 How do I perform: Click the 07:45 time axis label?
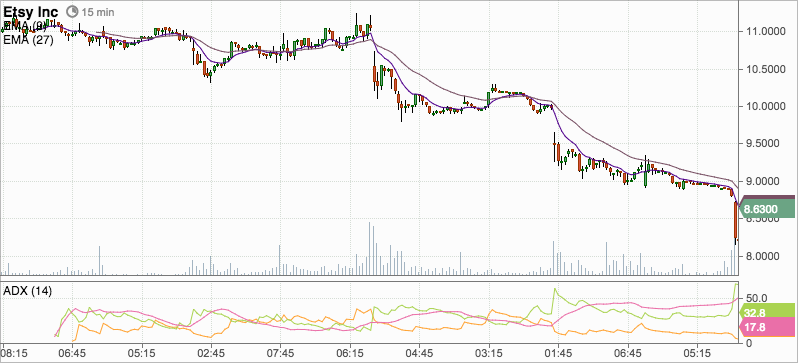click(280, 353)
